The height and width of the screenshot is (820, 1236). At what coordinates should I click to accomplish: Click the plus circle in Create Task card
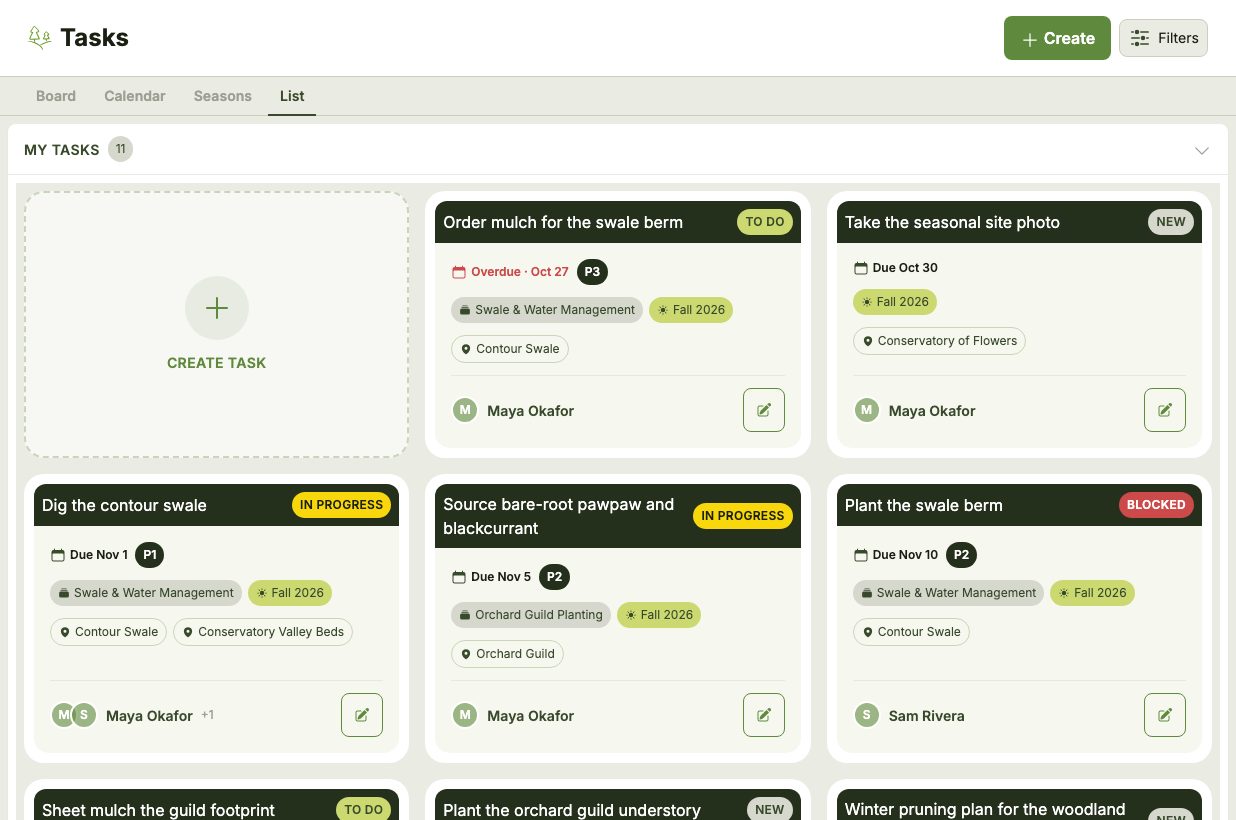click(217, 308)
